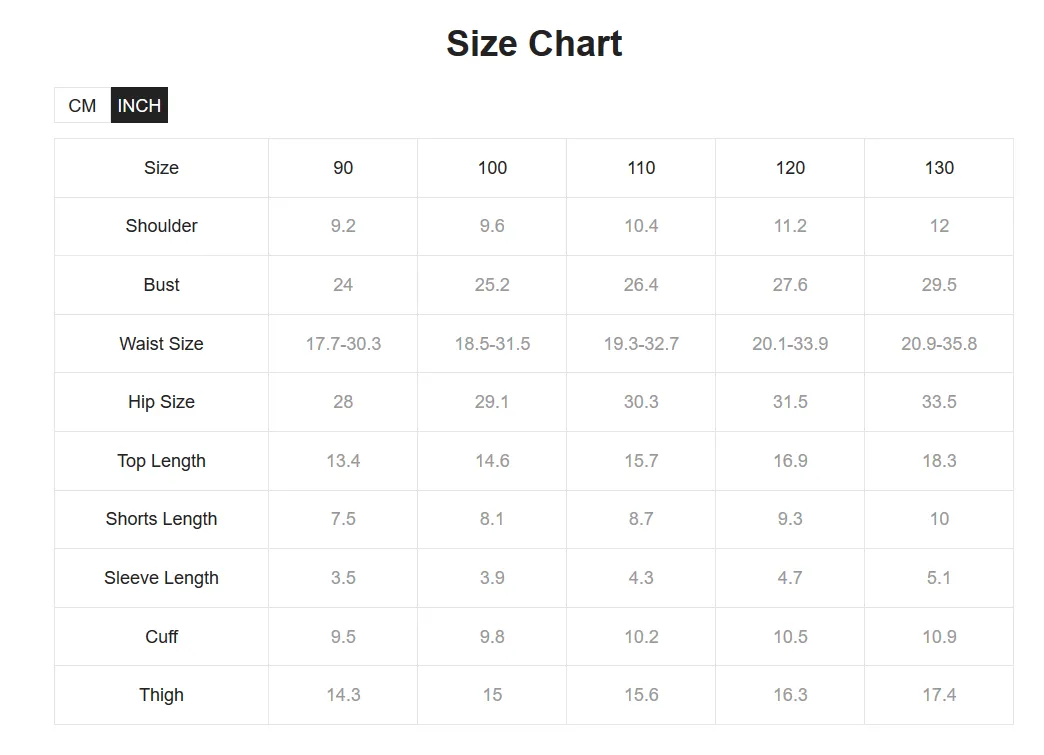The height and width of the screenshot is (755, 1044).
Task: Select the size 110 column header
Action: point(641,168)
